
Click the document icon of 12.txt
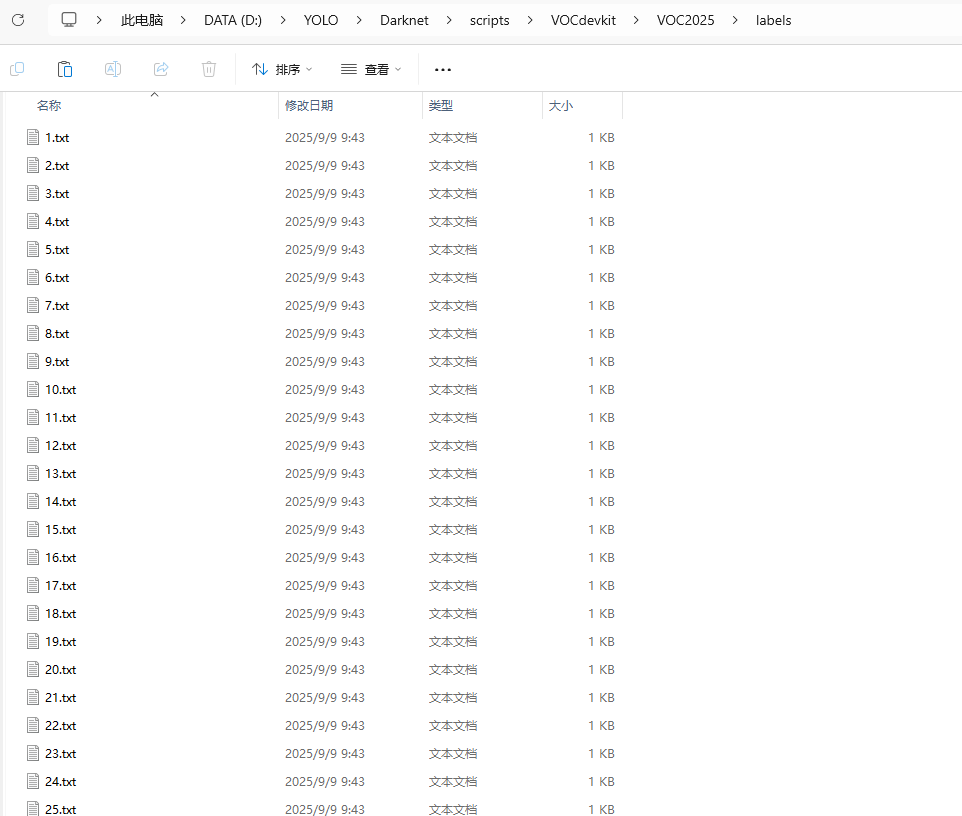pyautogui.click(x=33, y=446)
